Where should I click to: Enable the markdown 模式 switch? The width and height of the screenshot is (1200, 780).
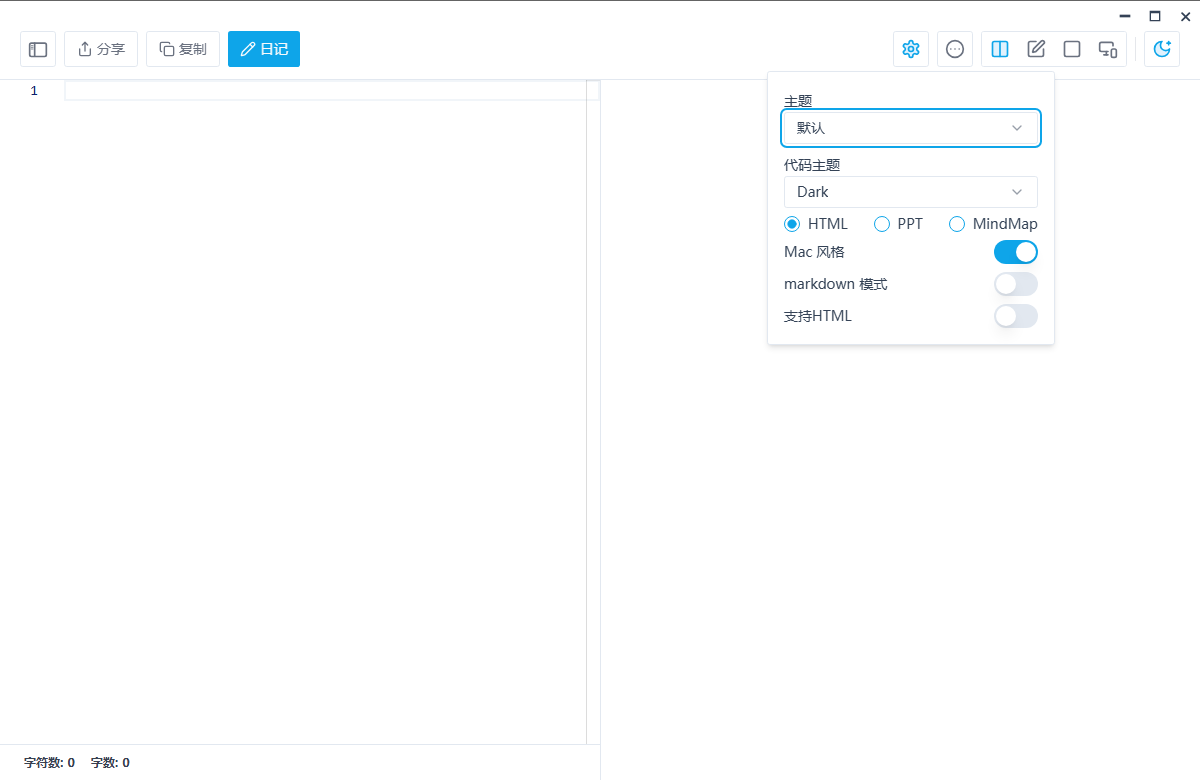point(1015,284)
